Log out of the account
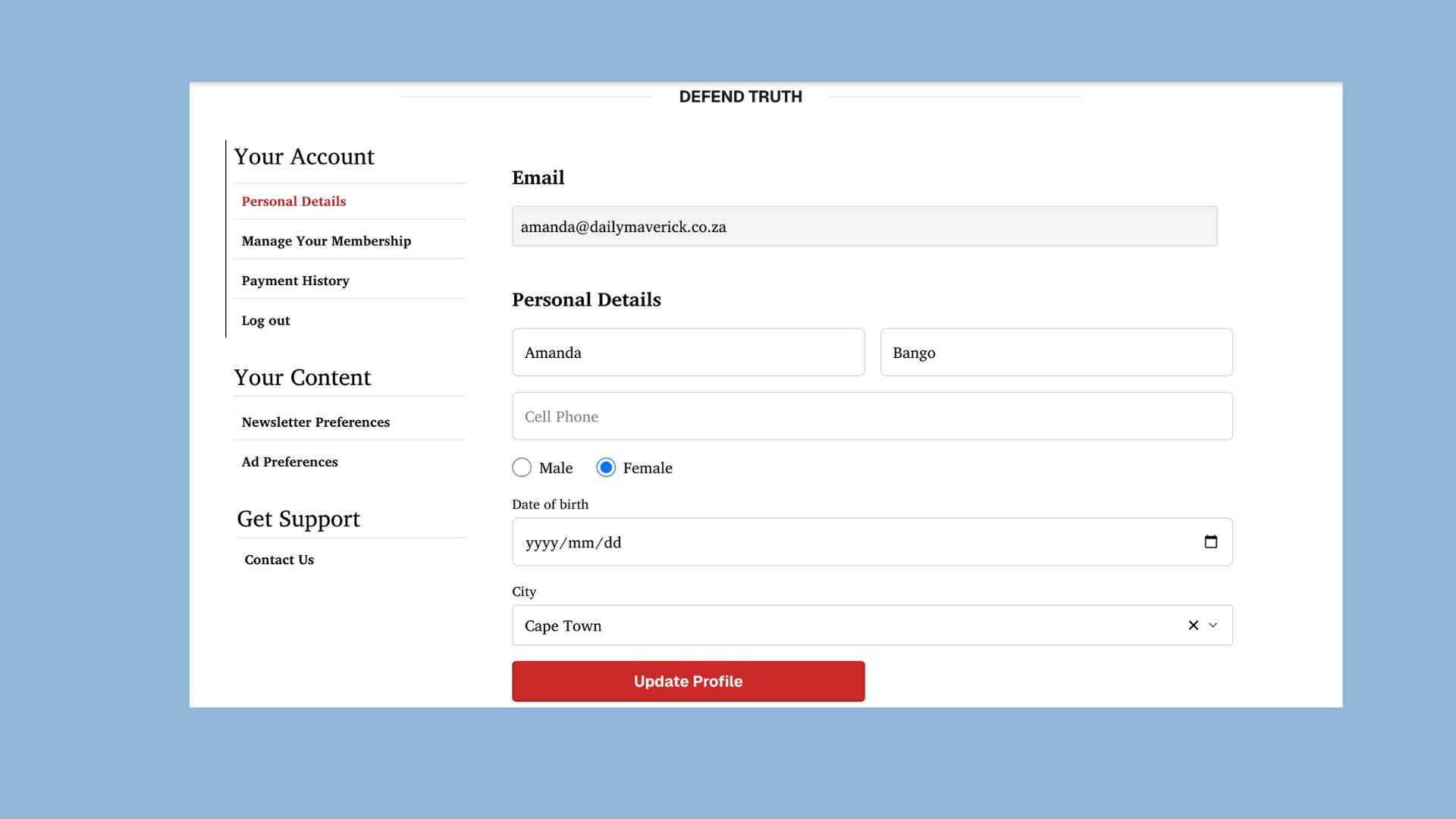 (x=265, y=321)
